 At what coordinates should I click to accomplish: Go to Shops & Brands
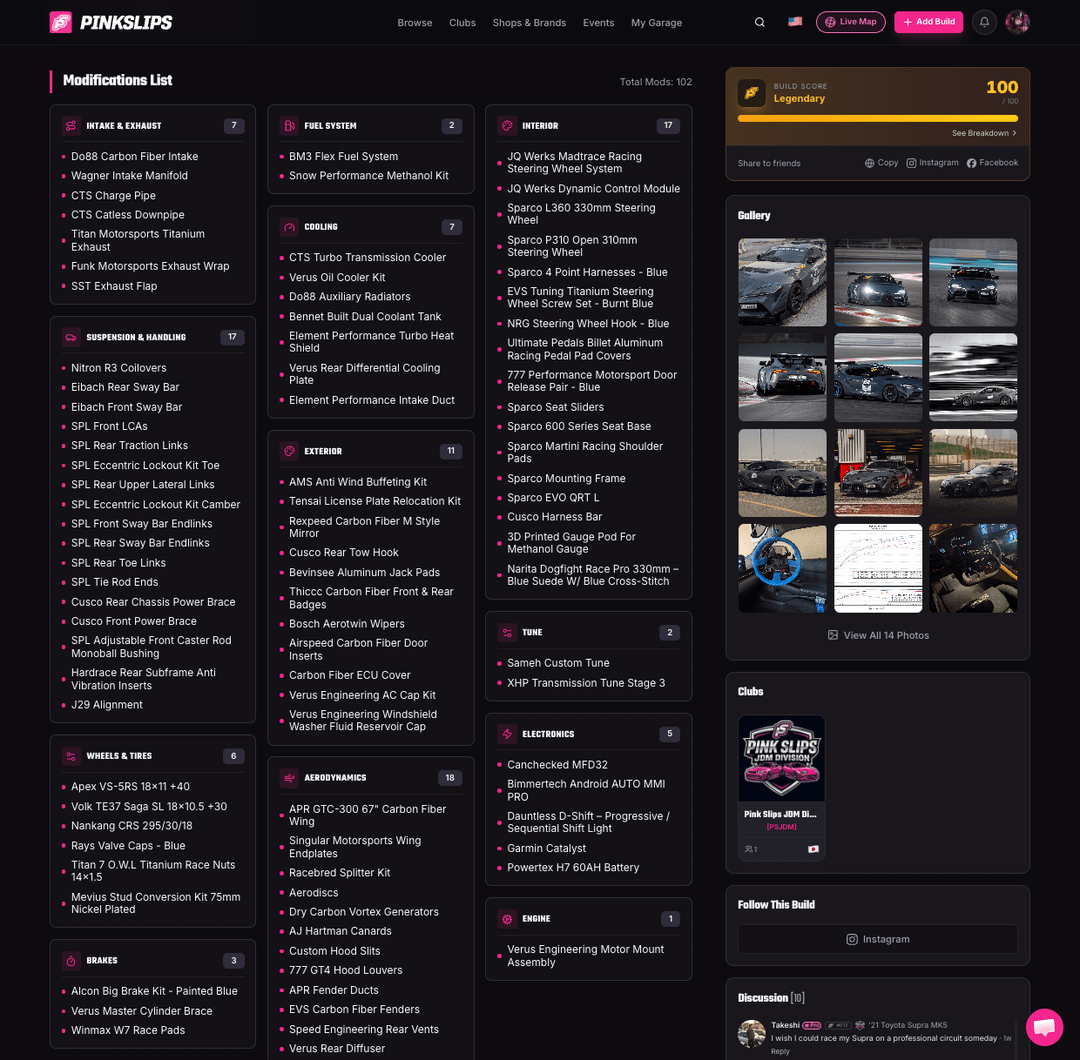pyautogui.click(x=529, y=22)
